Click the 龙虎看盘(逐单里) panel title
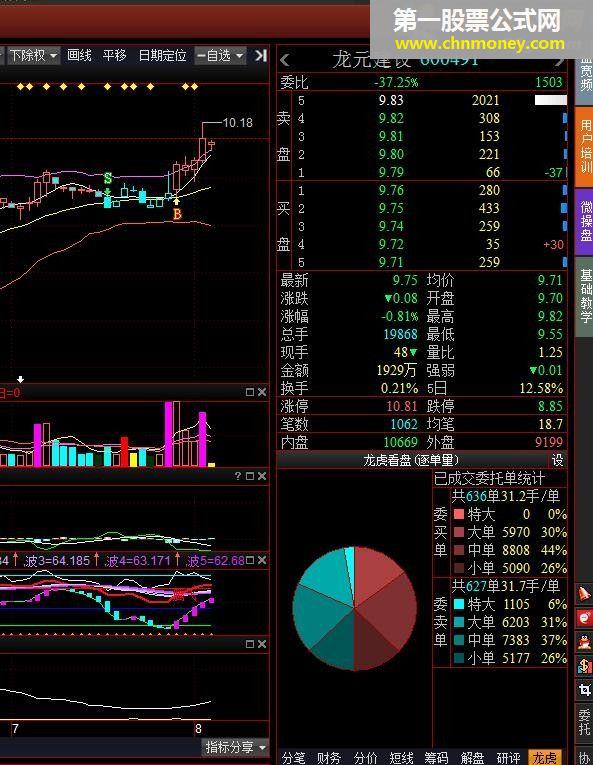 coord(411,460)
